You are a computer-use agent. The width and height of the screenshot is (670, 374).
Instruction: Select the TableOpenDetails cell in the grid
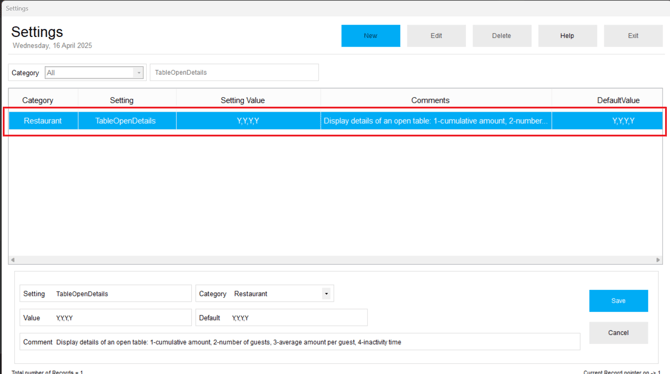126,121
